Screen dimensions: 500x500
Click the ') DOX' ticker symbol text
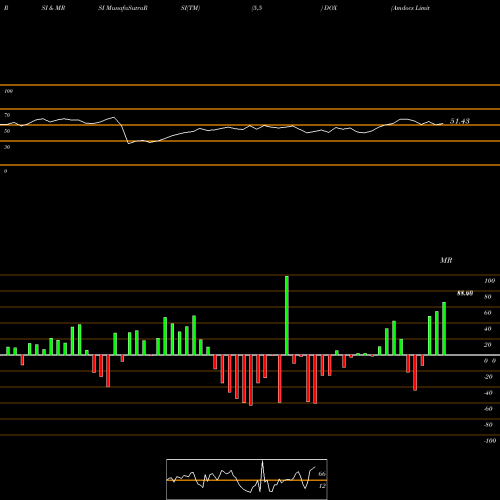click(329, 8)
